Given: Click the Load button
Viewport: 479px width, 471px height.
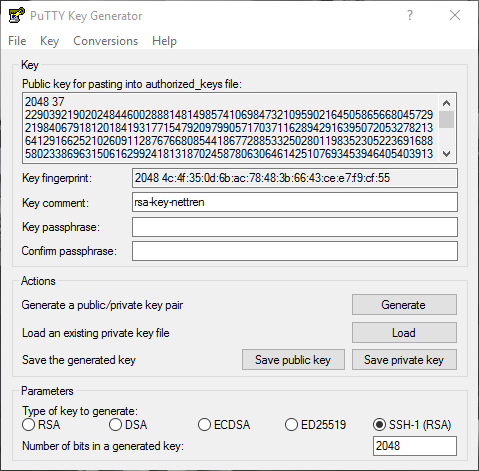Looking at the screenshot, I should [x=404, y=333].
